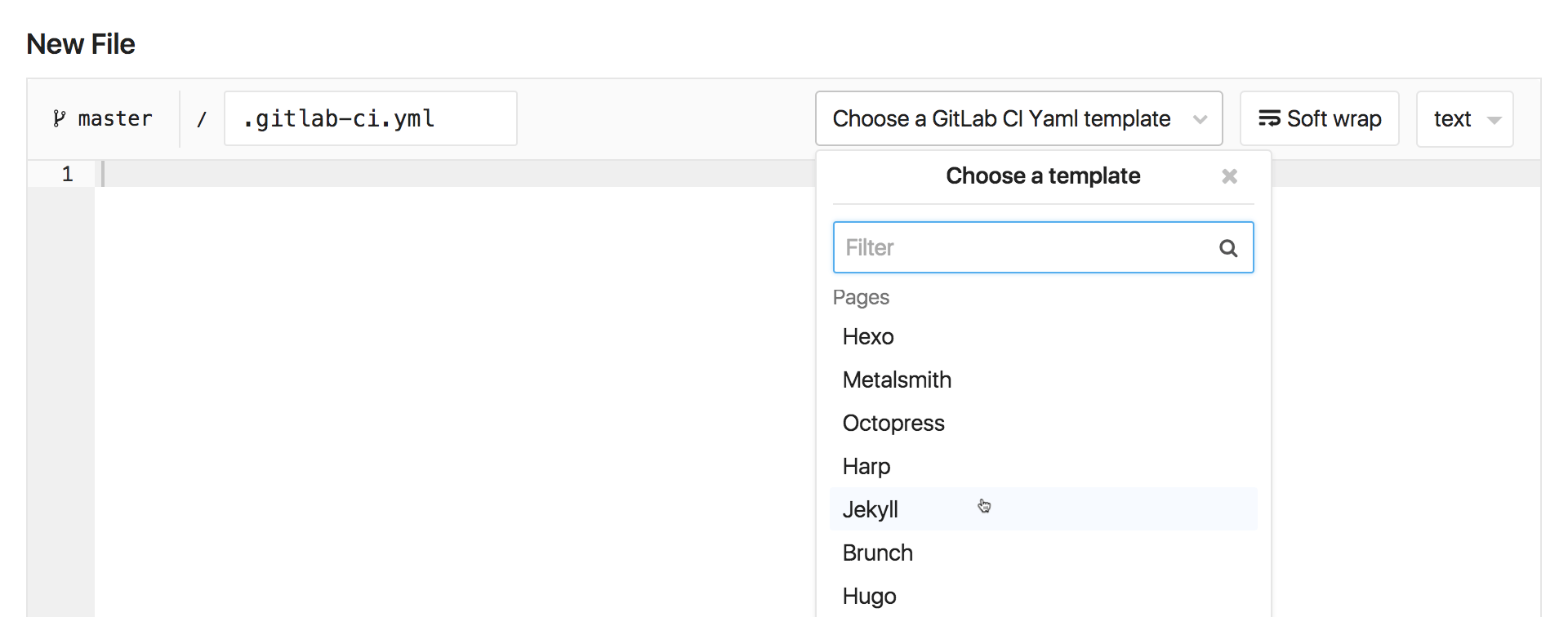Screen dimensions: 1568x617
Task: Open the text file type dropdown
Action: point(1464,118)
